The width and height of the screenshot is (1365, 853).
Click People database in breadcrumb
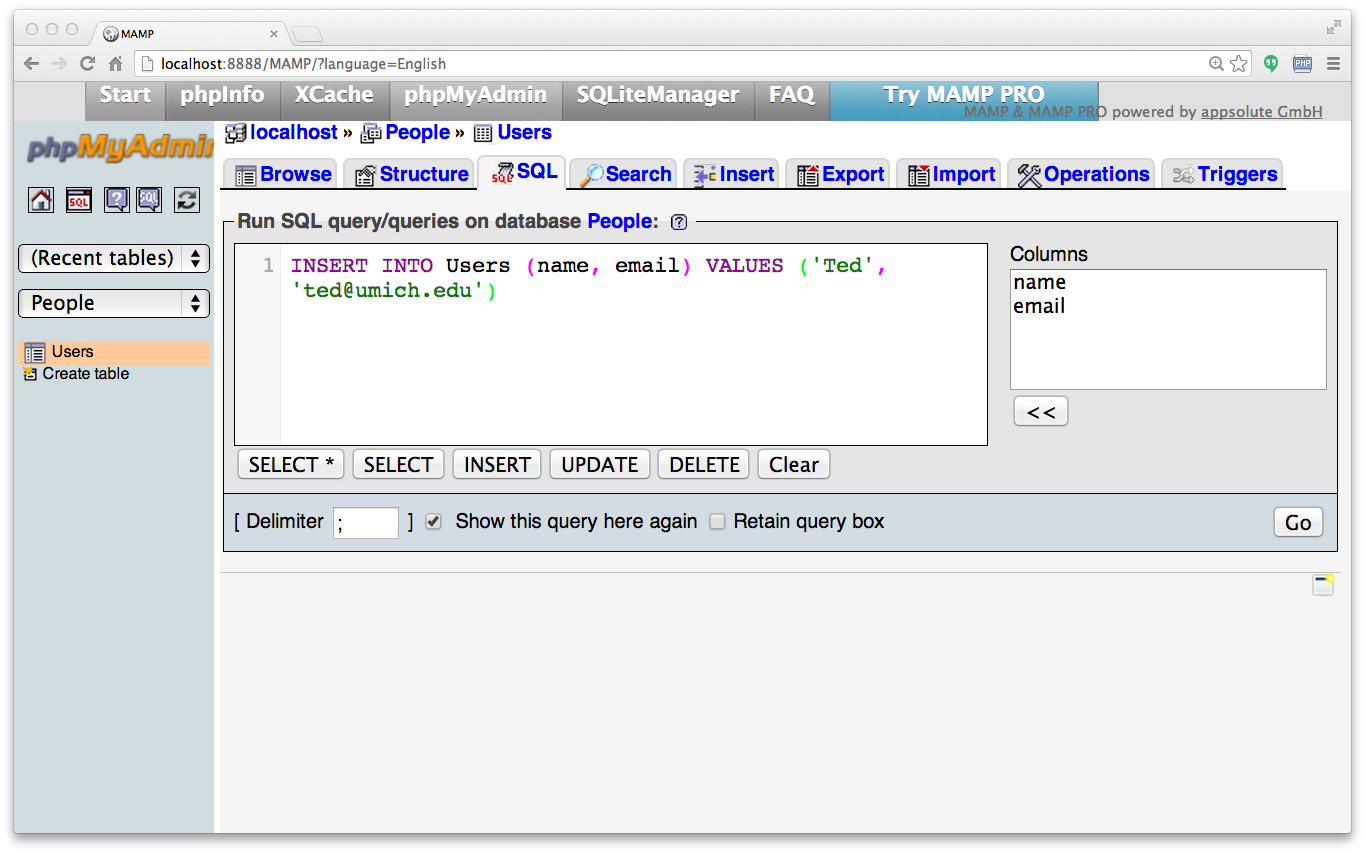coord(418,133)
